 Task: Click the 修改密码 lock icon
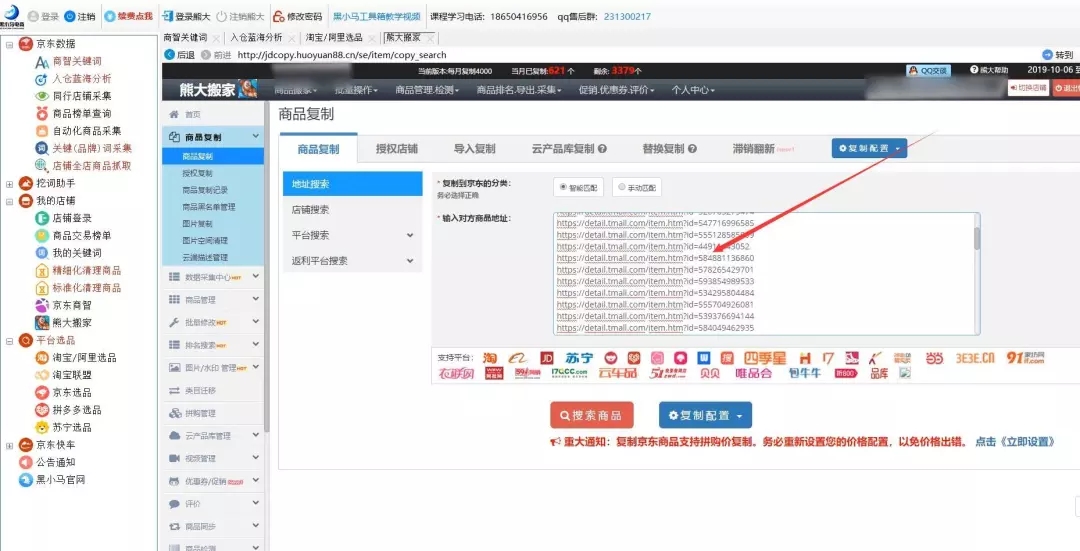click(x=278, y=17)
